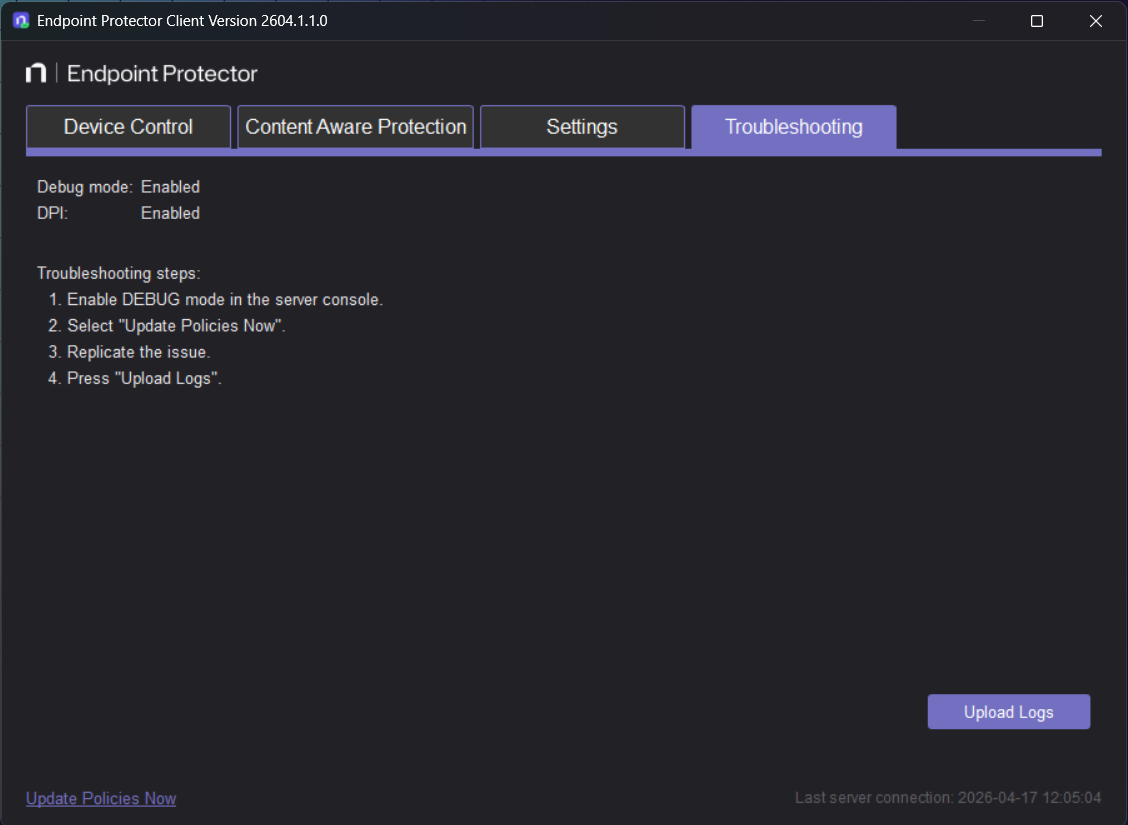Open the Settings tab
The height and width of the screenshot is (825, 1128).
pyautogui.click(x=582, y=126)
